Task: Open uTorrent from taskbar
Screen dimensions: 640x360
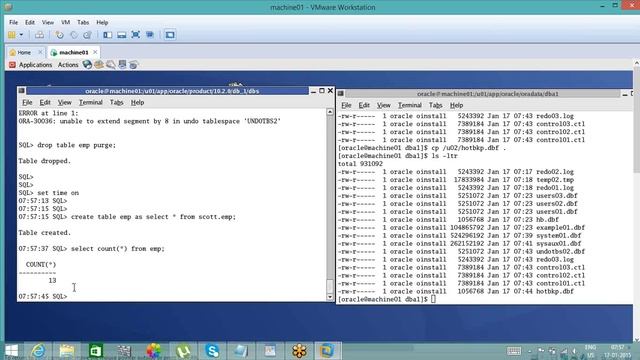Action: 183,351
